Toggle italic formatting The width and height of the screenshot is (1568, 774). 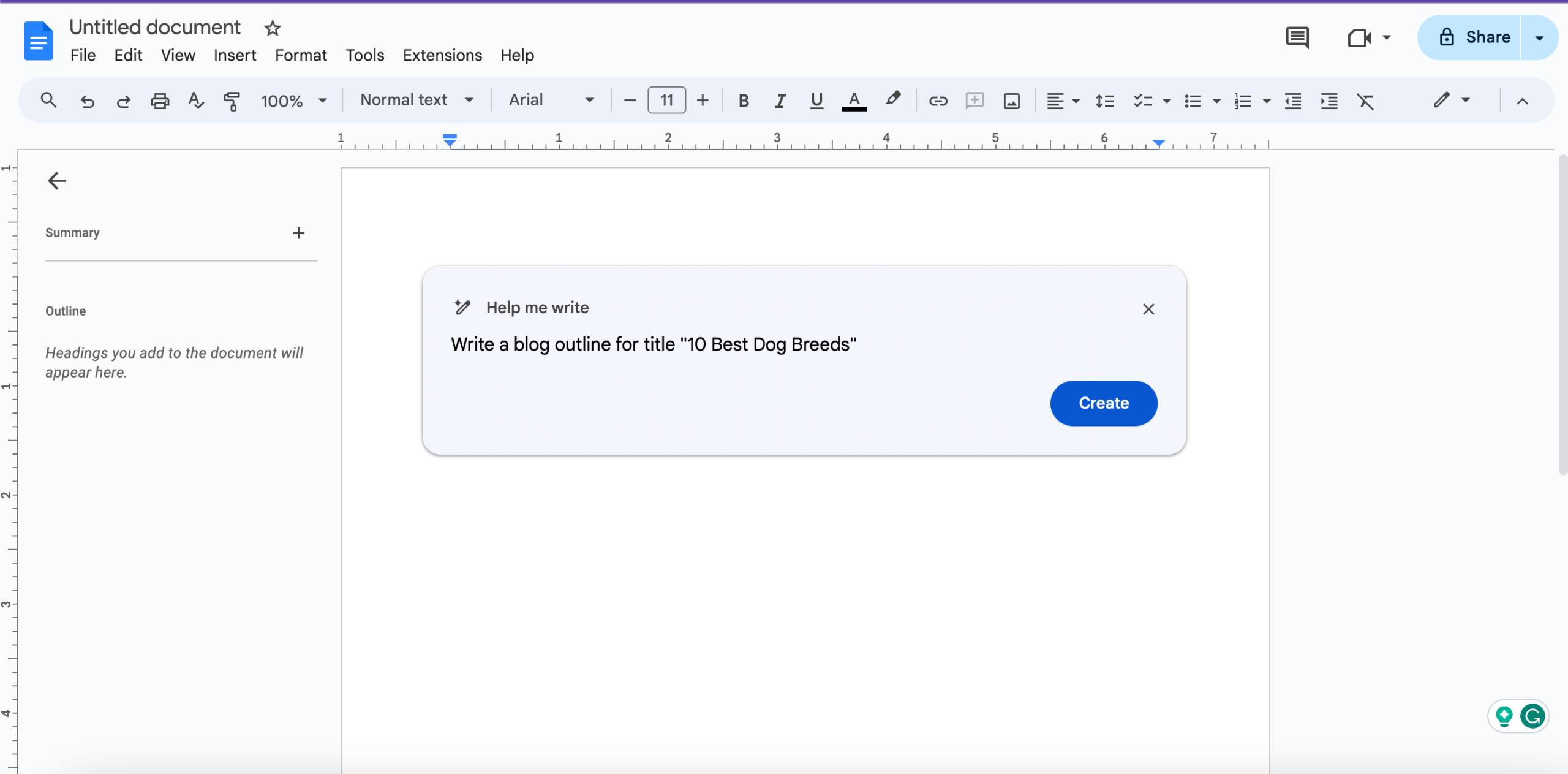[x=780, y=101]
